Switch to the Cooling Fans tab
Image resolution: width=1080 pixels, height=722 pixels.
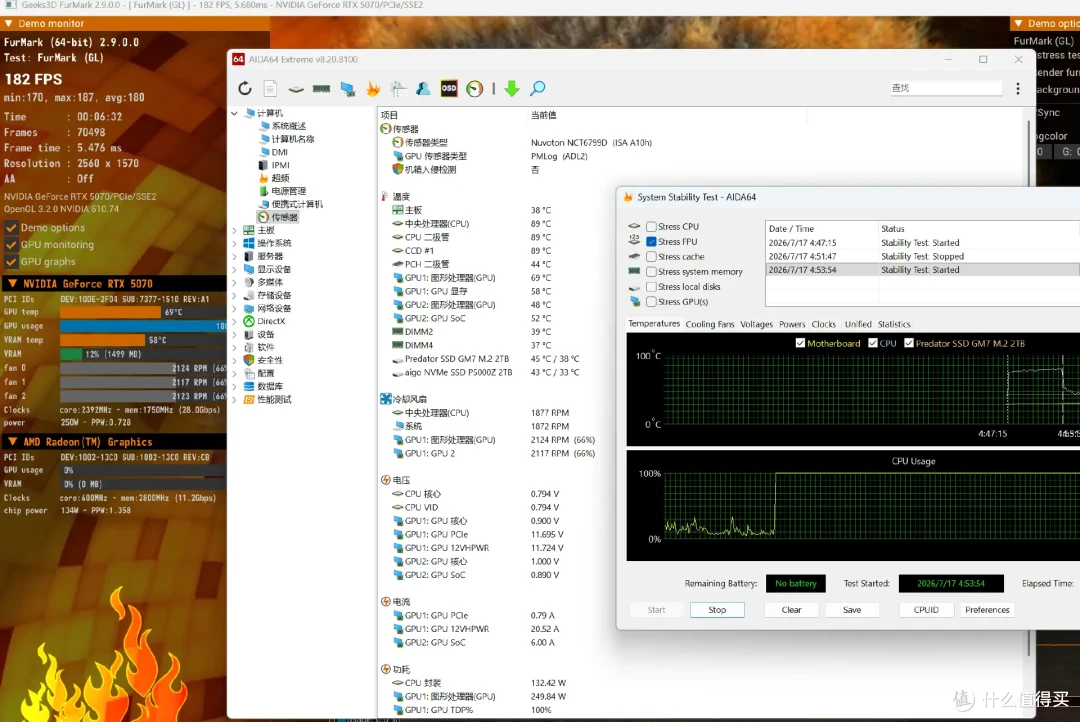point(709,324)
